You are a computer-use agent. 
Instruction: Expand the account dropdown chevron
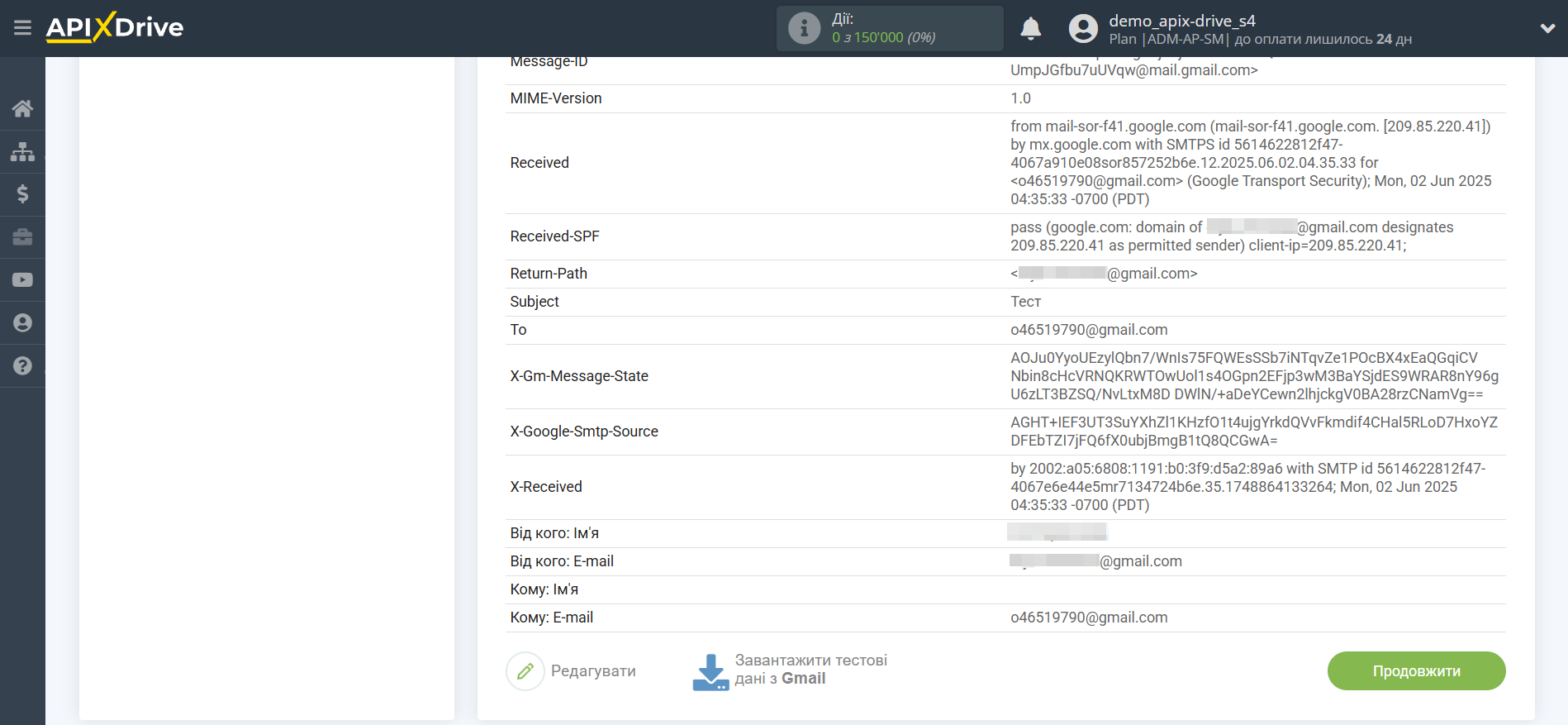[x=1547, y=29]
